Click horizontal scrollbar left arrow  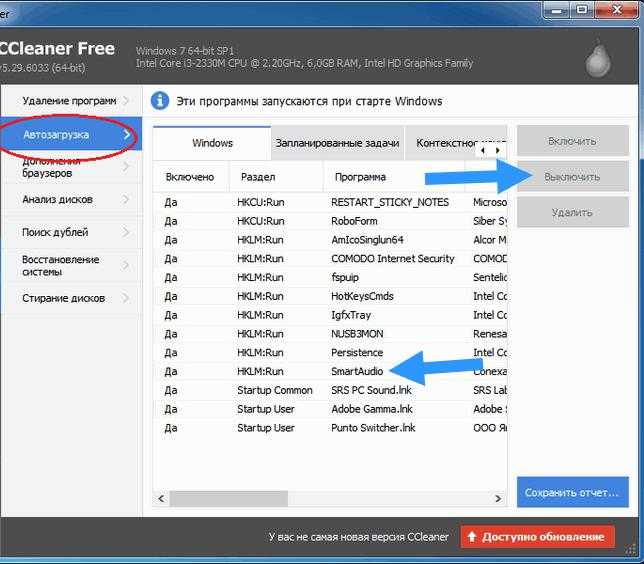161,499
